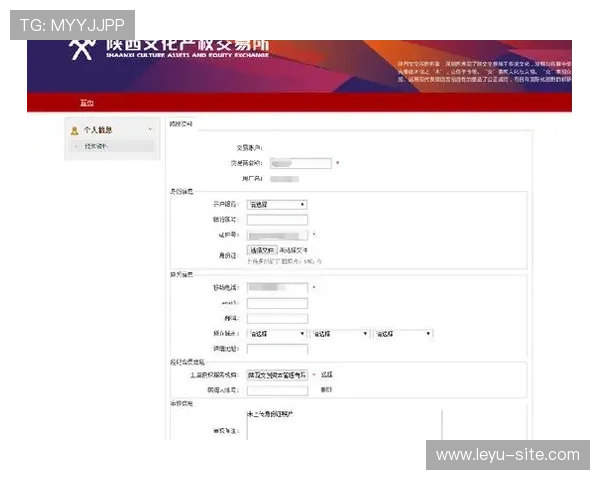Click the 删除 link beside the broker field

[326, 390]
